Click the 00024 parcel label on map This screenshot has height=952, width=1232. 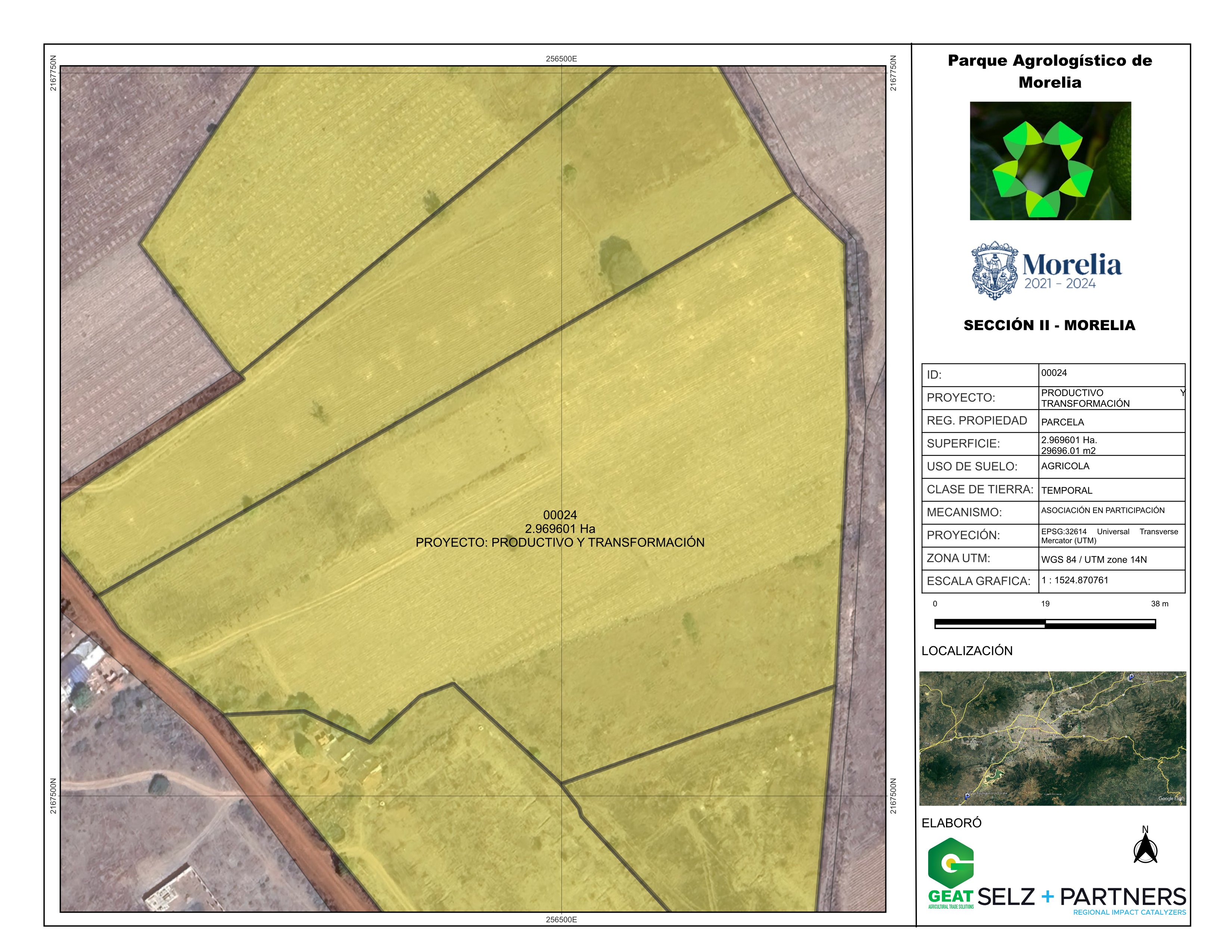point(560,515)
